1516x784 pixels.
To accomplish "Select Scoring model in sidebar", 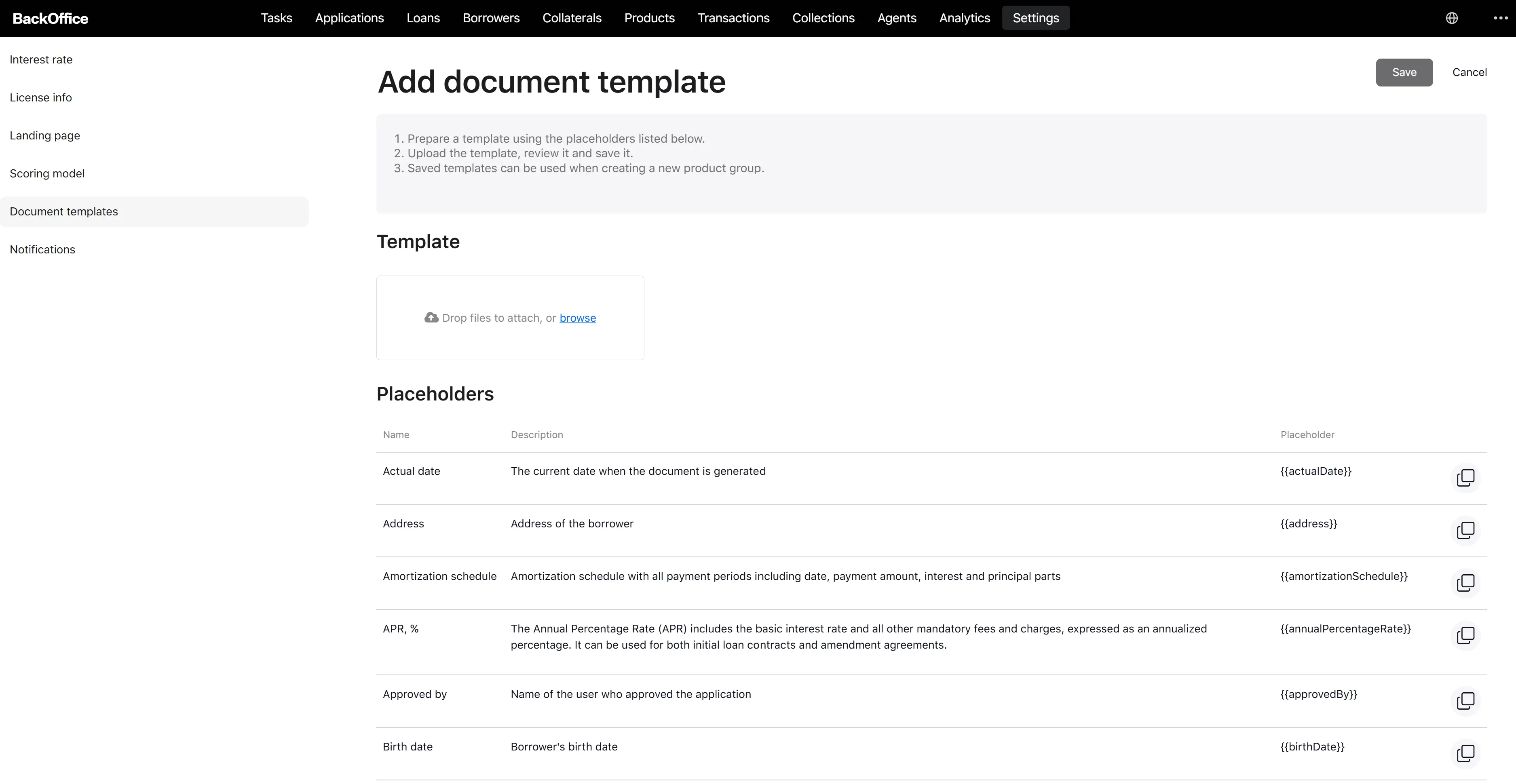I will 47,173.
